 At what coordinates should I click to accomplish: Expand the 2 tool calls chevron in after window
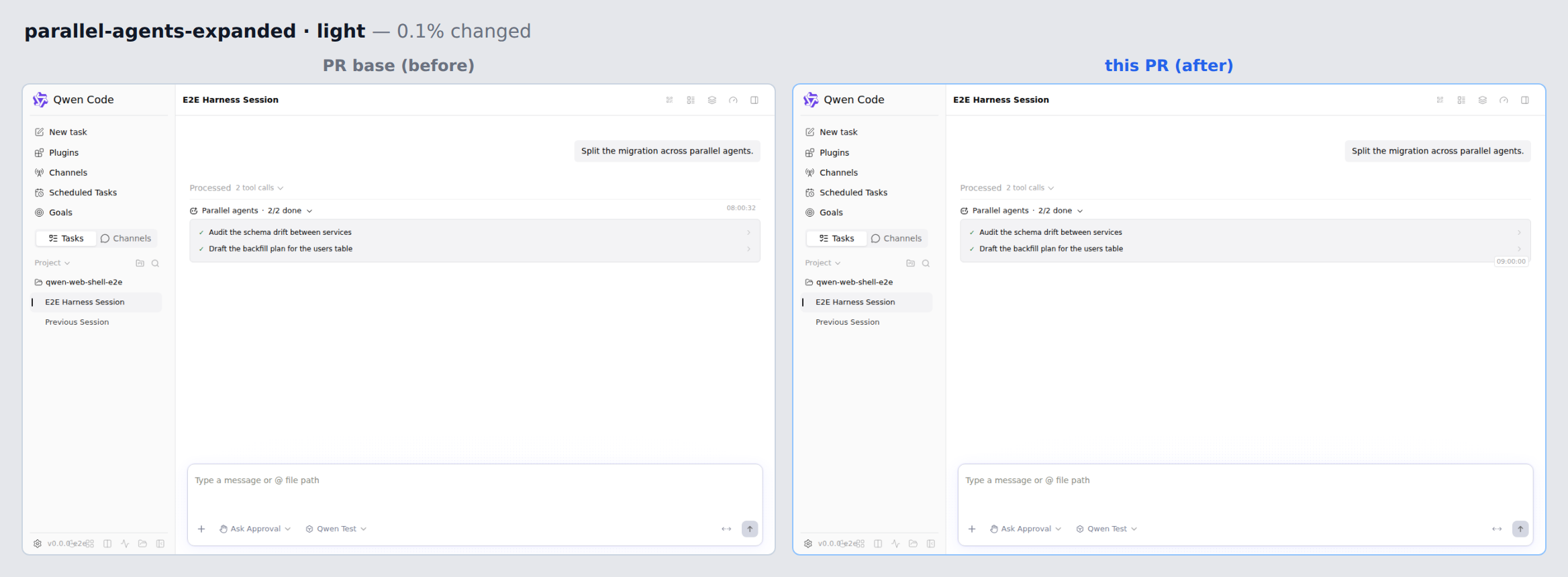(1051, 188)
